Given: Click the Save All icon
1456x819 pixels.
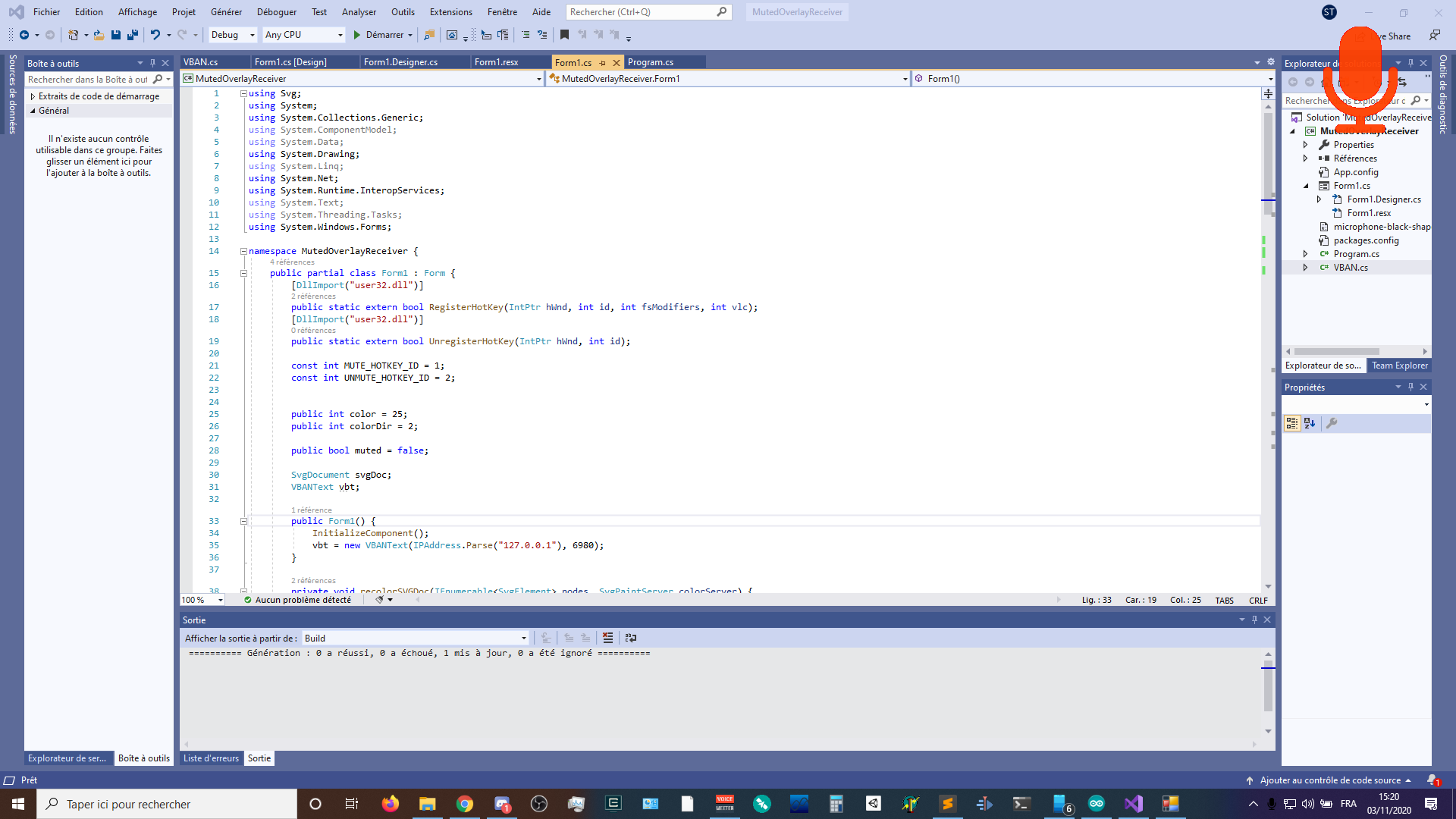Looking at the screenshot, I should [133, 35].
